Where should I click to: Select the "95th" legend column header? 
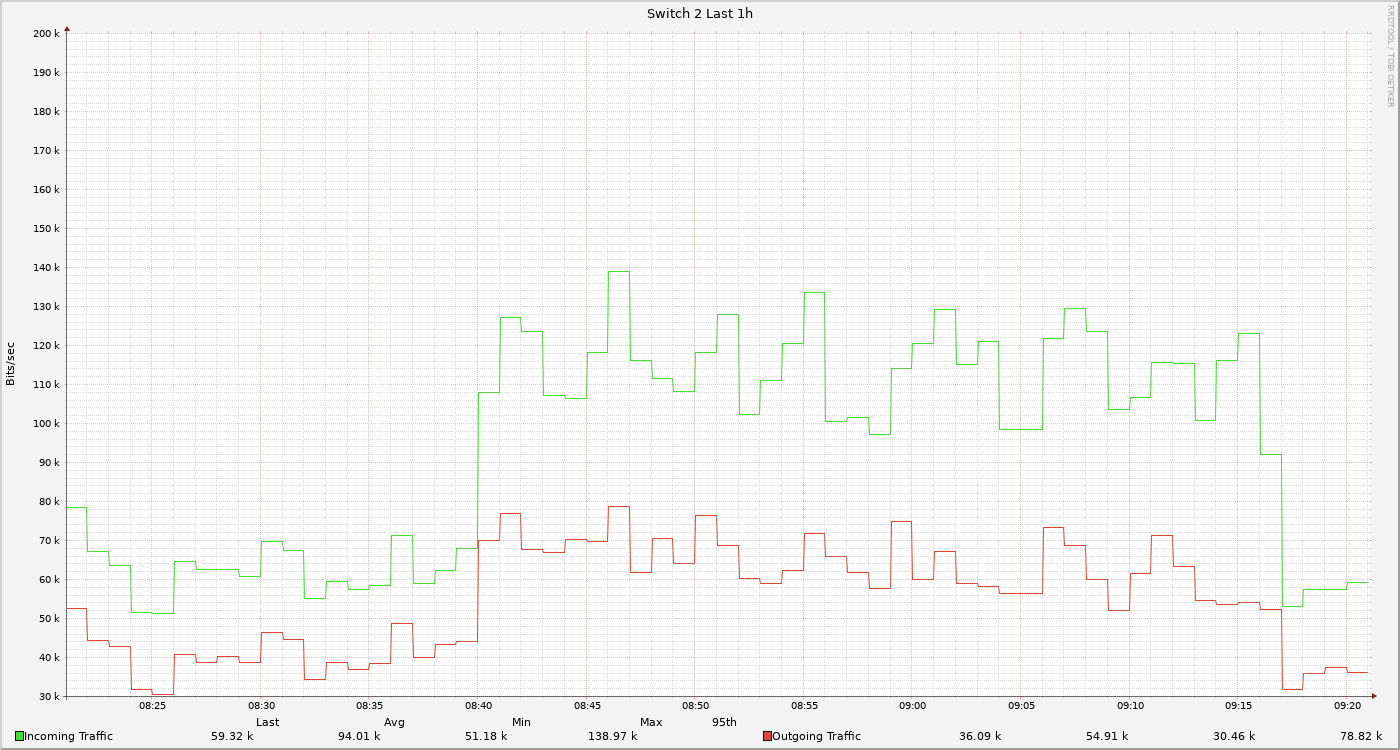(x=724, y=722)
